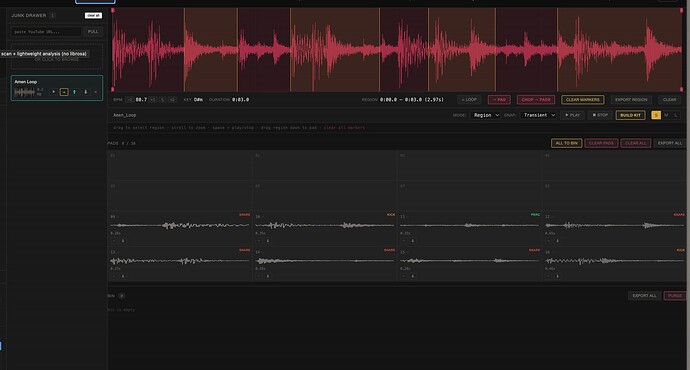Click the CHOP → PADS button
The width and height of the screenshot is (690, 370).
(x=536, y=100)
